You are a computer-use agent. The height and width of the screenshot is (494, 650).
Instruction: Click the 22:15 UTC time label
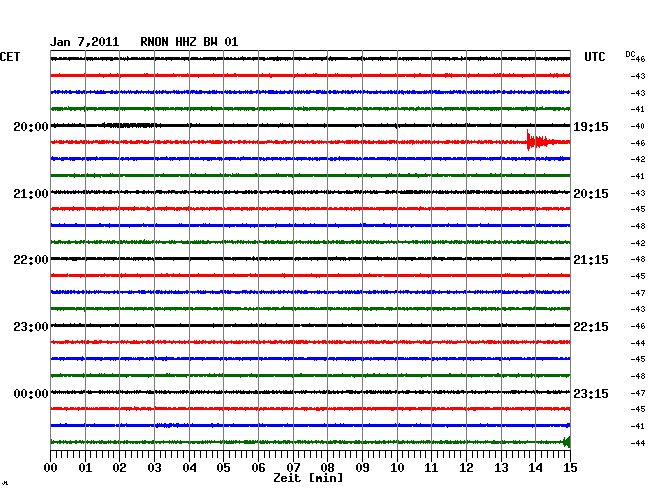click(x=591, y=327)
